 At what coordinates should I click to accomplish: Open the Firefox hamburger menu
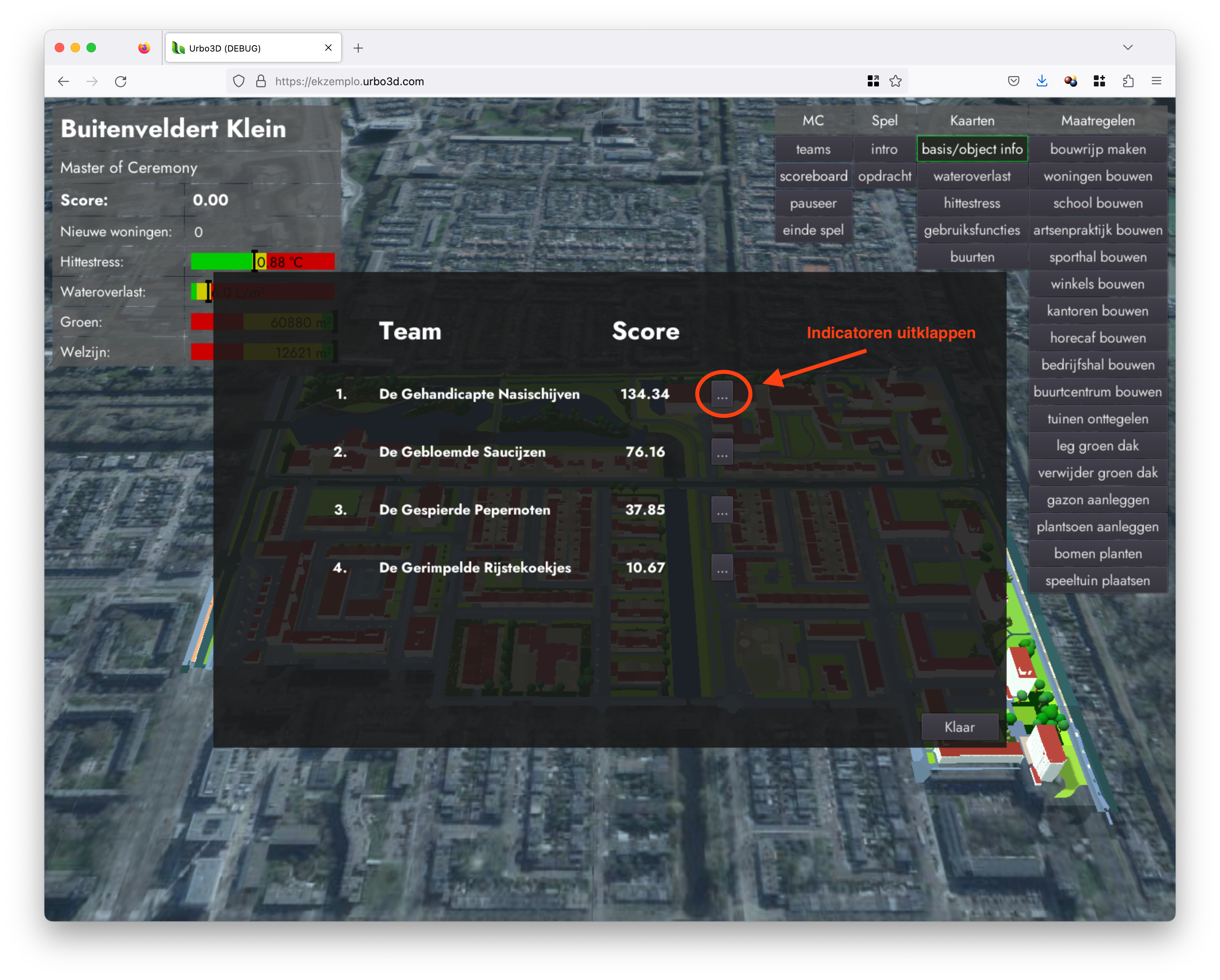pyautogui.click(x=1157, y=81)
